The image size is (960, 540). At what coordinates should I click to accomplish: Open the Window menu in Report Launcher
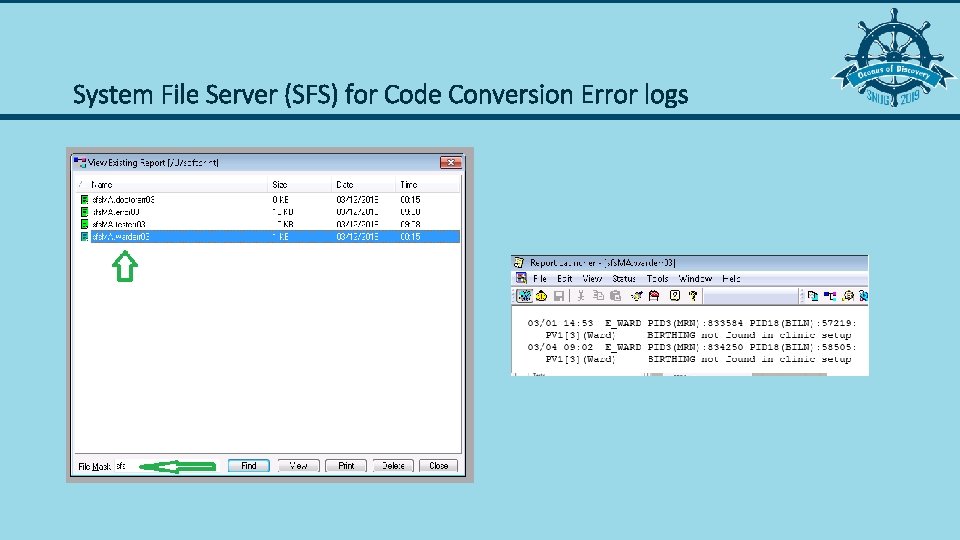(695, 279)
